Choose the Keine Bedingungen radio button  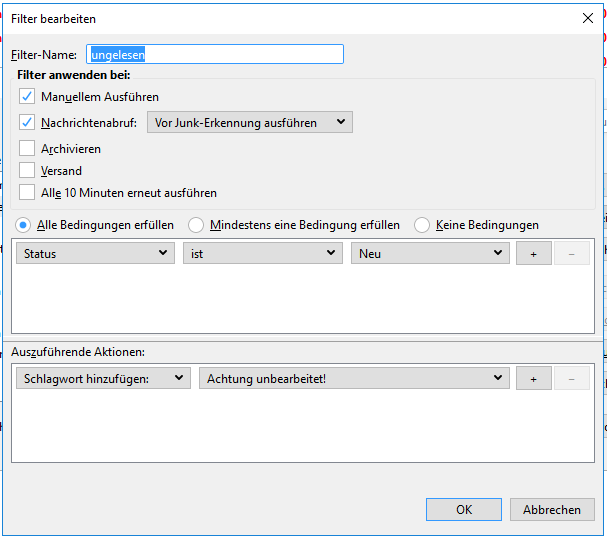coord(422,225)
